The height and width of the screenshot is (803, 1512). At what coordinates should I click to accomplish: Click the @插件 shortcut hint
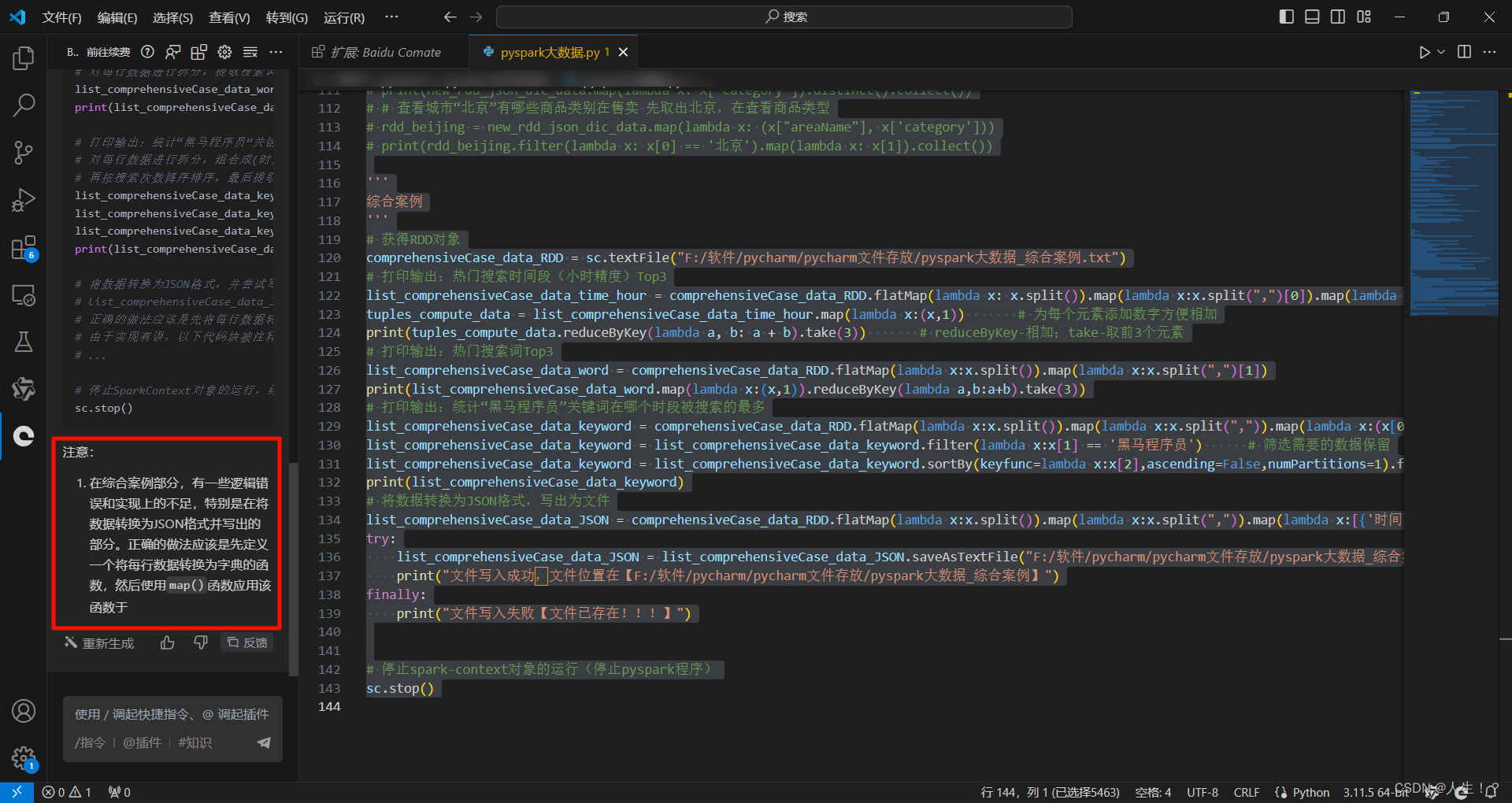[x=142, y=742]
